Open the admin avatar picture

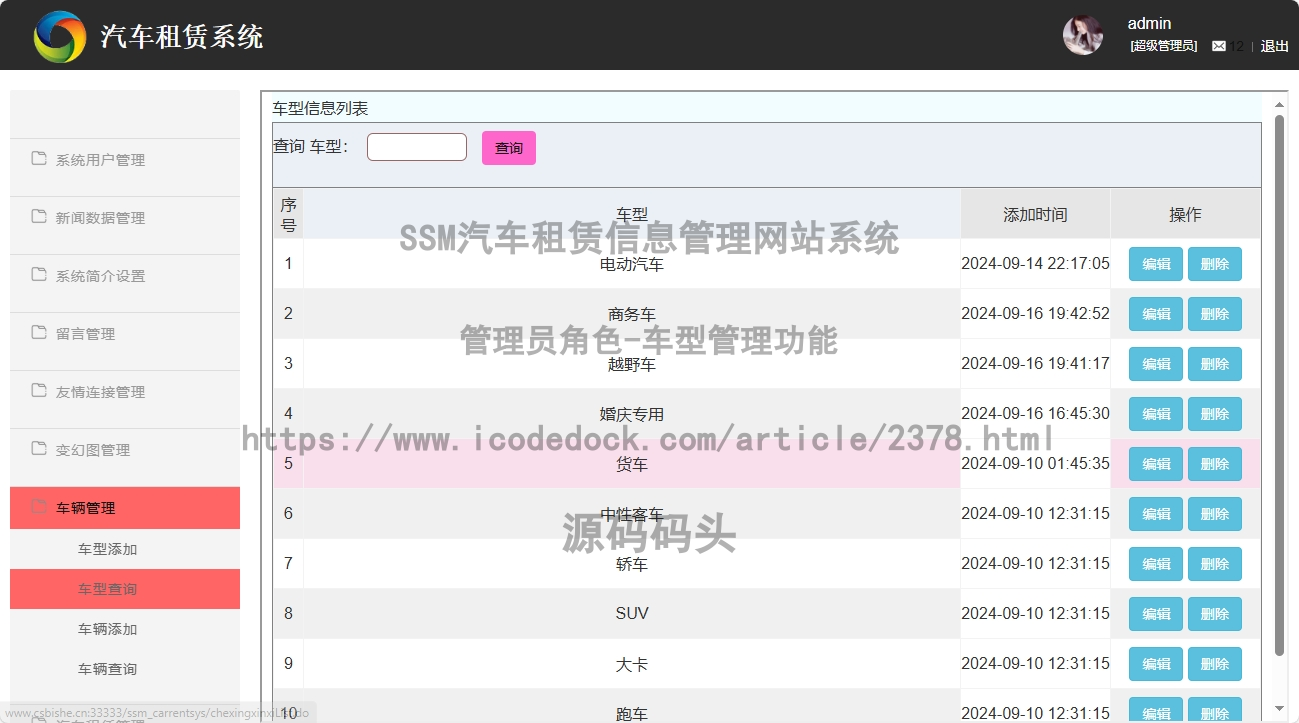point(1083,35)
